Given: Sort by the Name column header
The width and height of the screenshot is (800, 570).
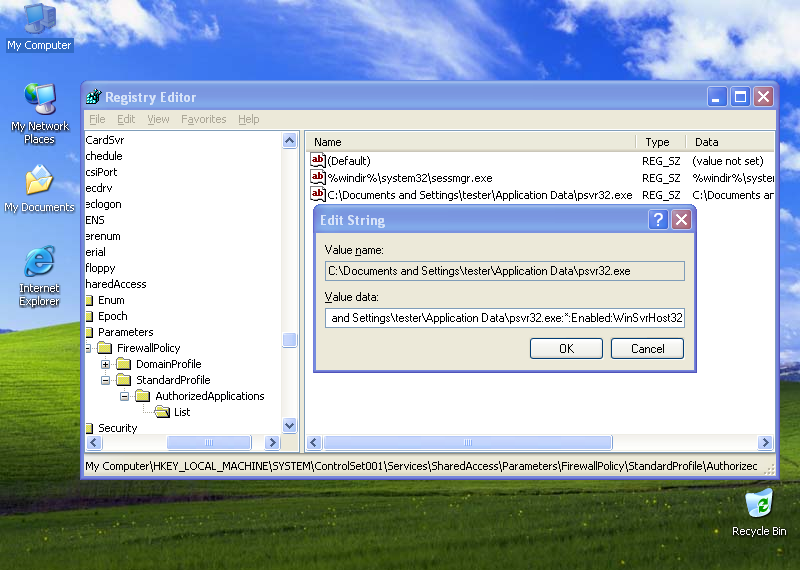Looking at the screenshot, I should (470, 142).
